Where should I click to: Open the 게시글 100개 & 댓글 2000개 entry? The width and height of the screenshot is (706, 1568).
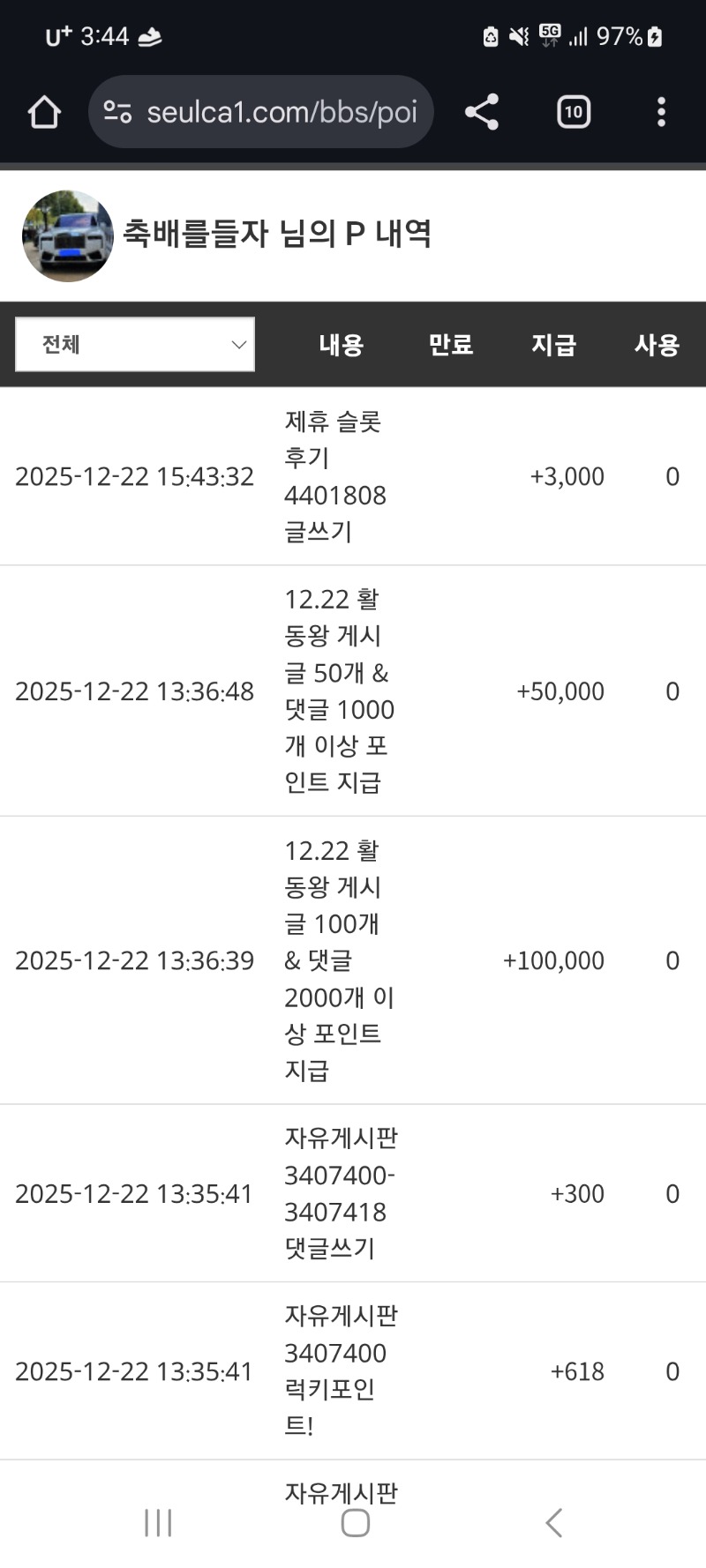click(338, 959)
